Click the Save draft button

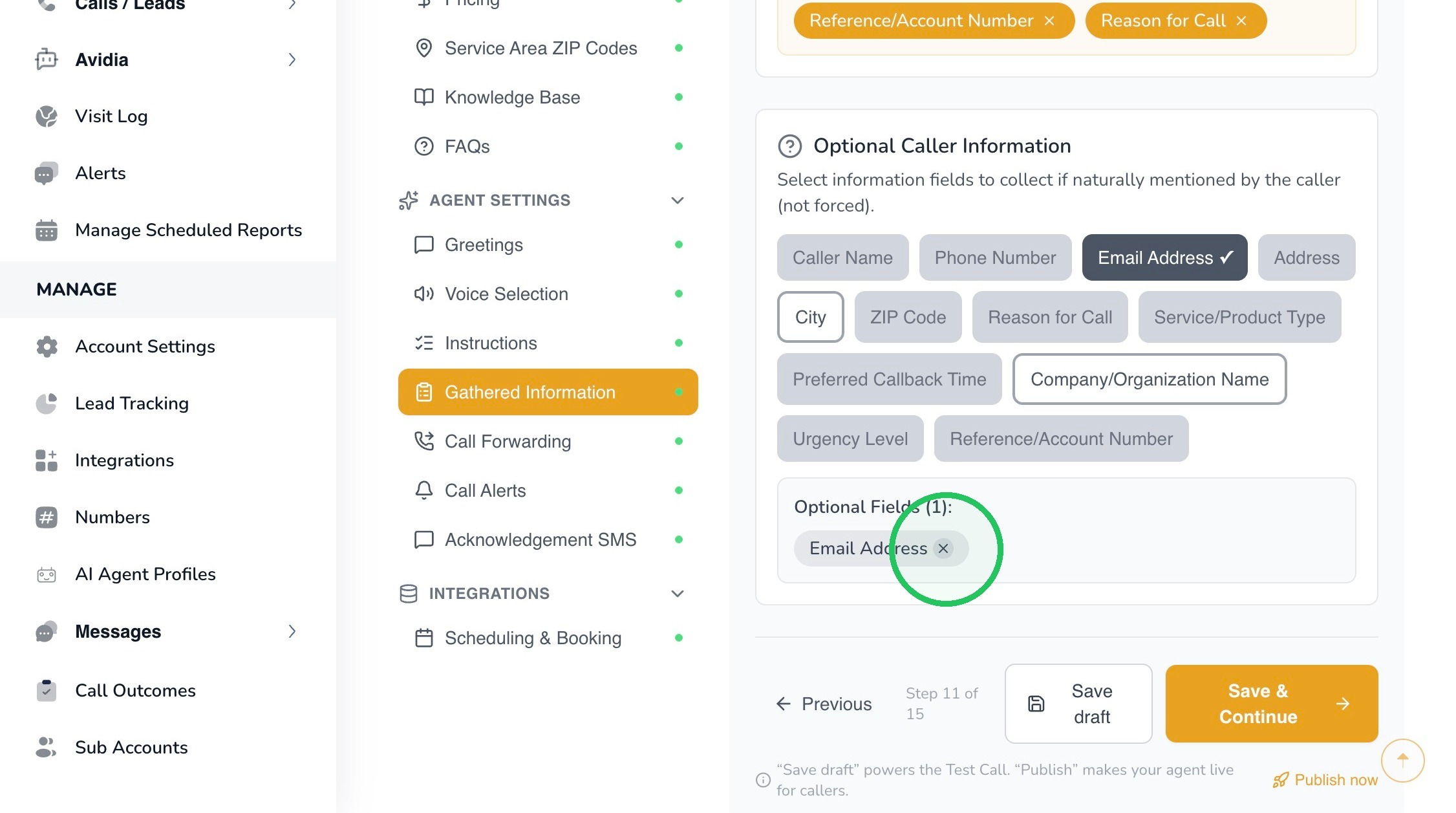tap(1078, 704)
